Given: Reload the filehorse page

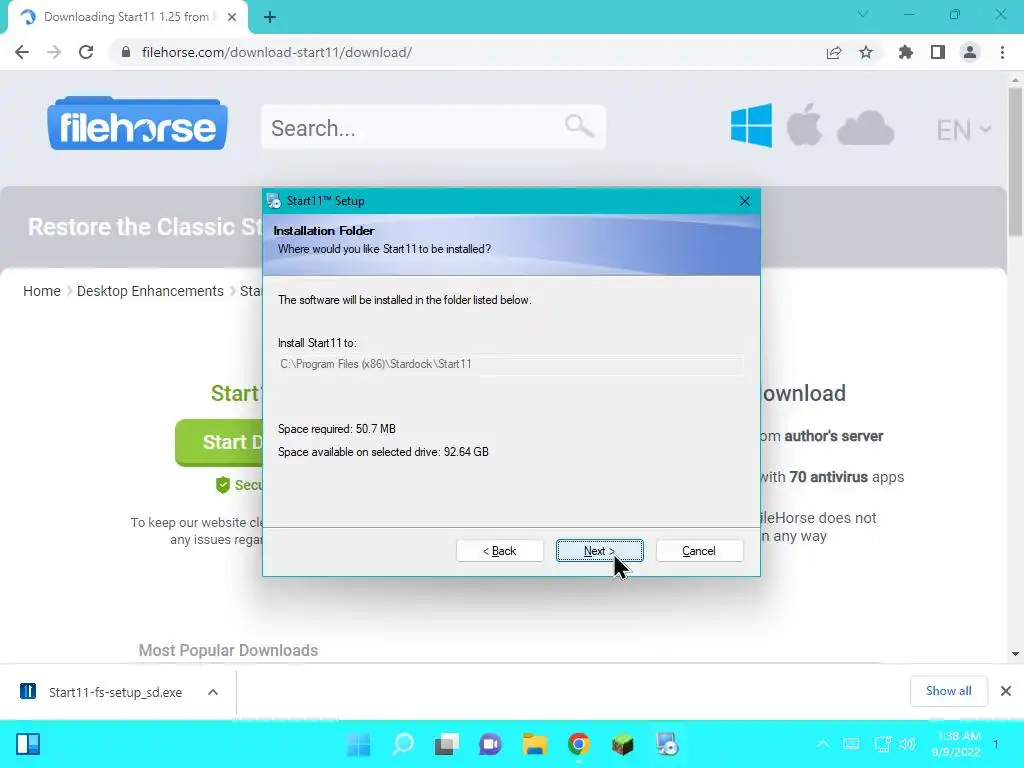Looking at the screenshot, I should (86, 52).
